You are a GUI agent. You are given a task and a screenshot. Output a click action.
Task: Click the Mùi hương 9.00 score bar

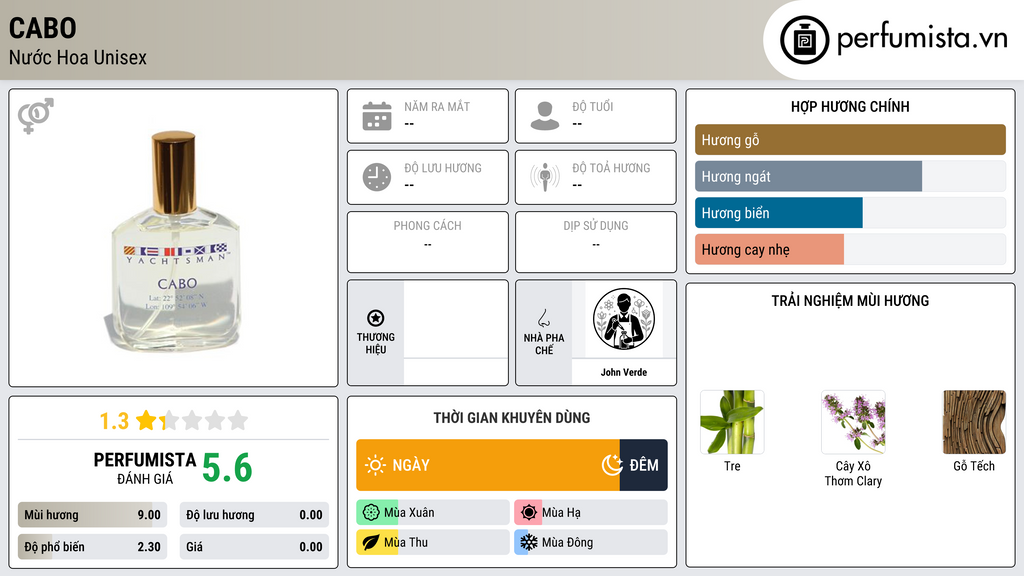[x=92, y=515]
